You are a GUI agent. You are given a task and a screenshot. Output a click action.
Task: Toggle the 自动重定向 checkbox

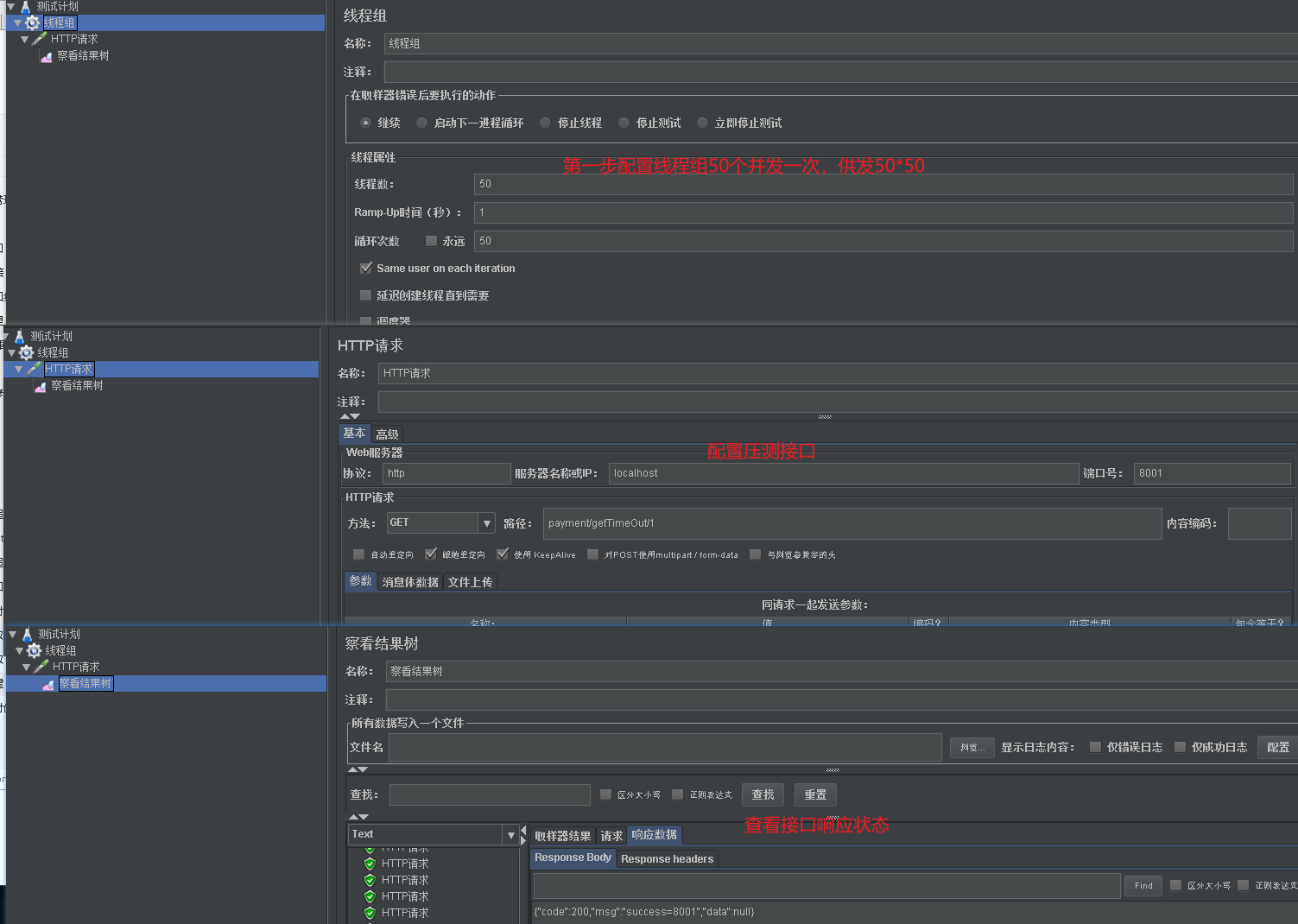click(359, 554)
